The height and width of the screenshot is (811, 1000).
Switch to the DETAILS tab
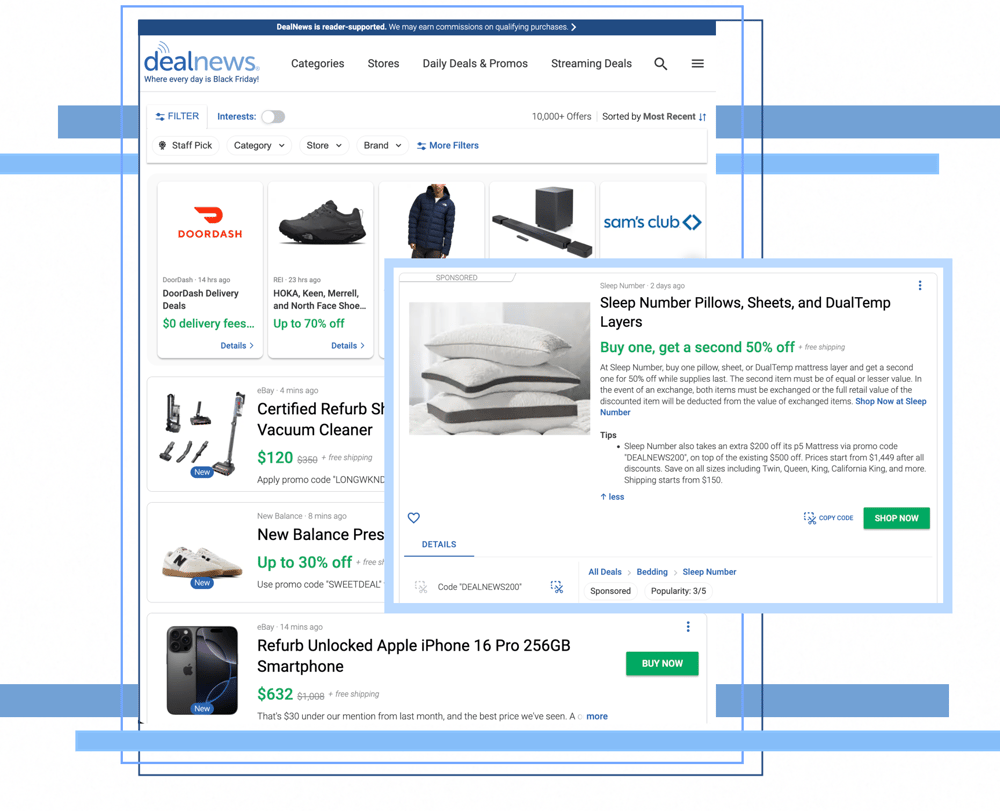[439, 545]
